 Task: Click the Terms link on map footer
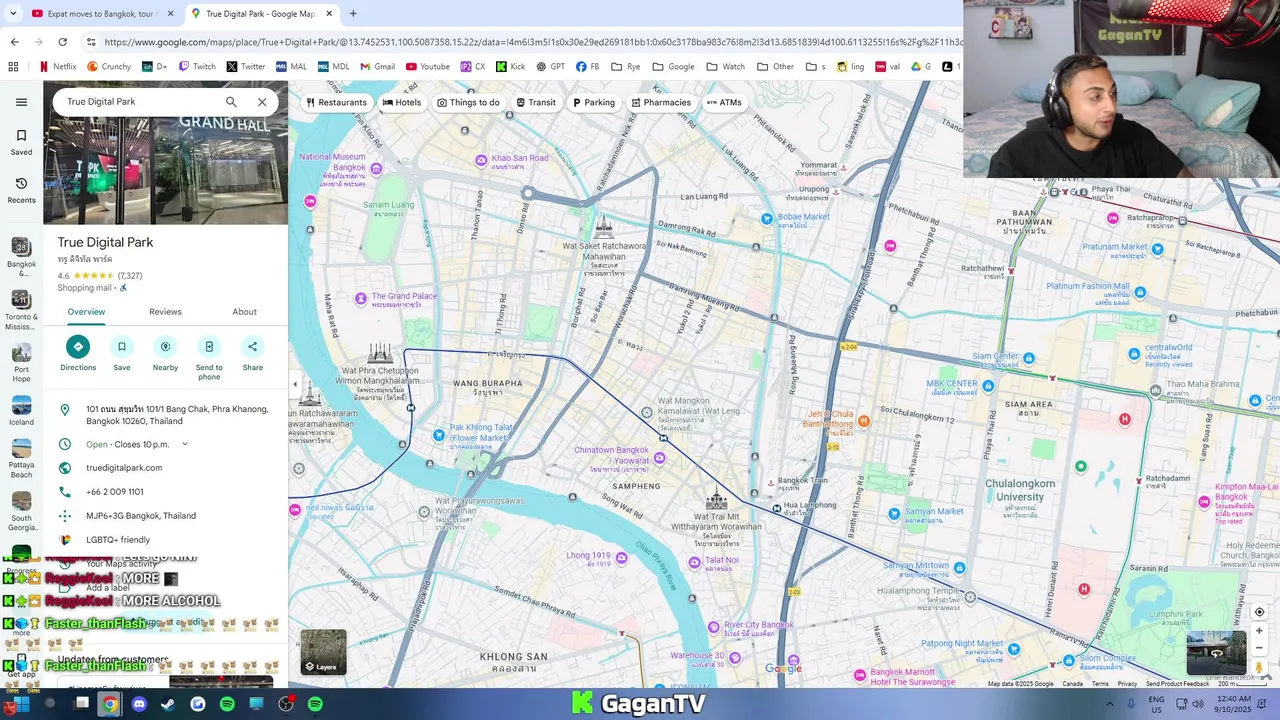[1100, 684]
